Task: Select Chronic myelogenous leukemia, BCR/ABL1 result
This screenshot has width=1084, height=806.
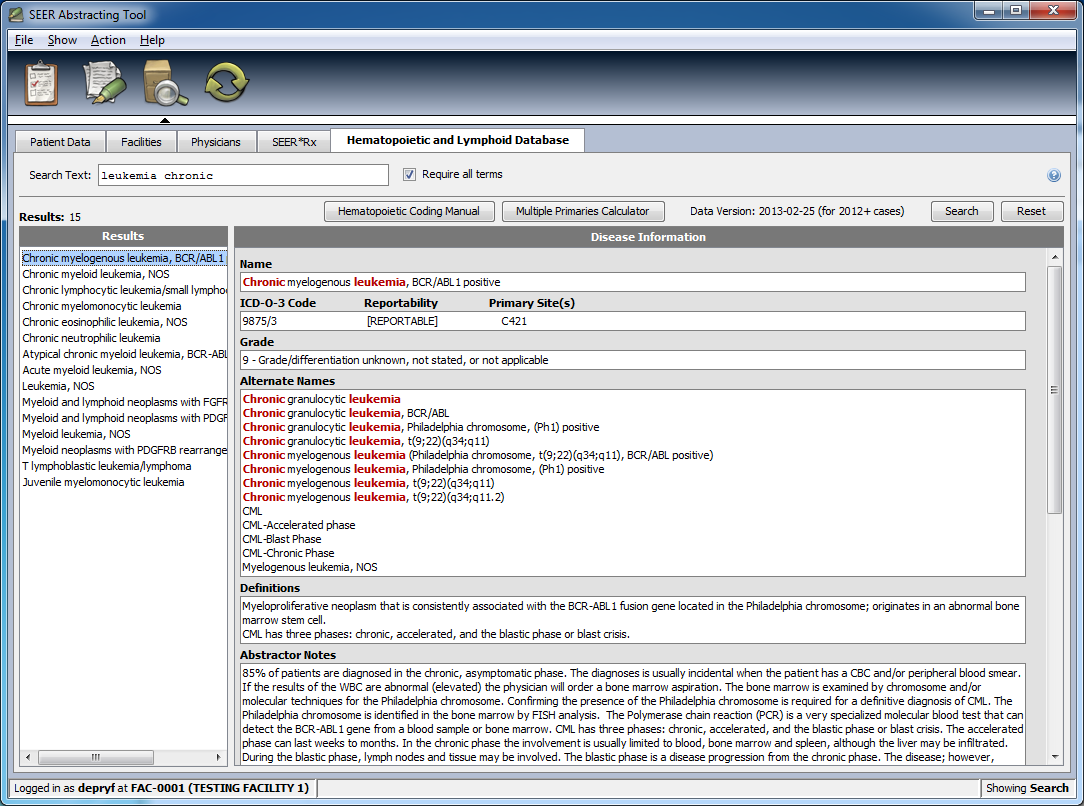Action: 124,258
